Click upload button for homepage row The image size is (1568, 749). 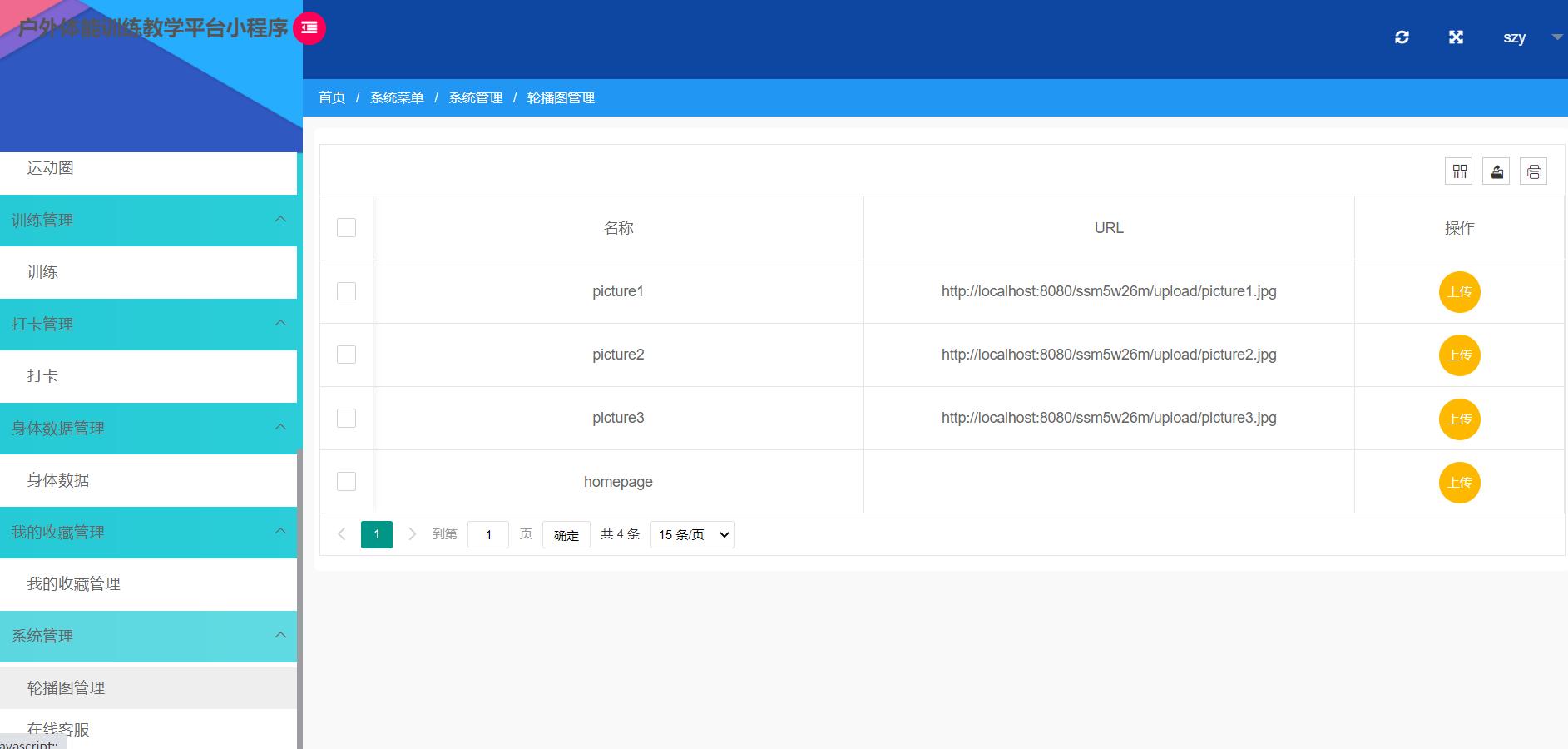1459,483
